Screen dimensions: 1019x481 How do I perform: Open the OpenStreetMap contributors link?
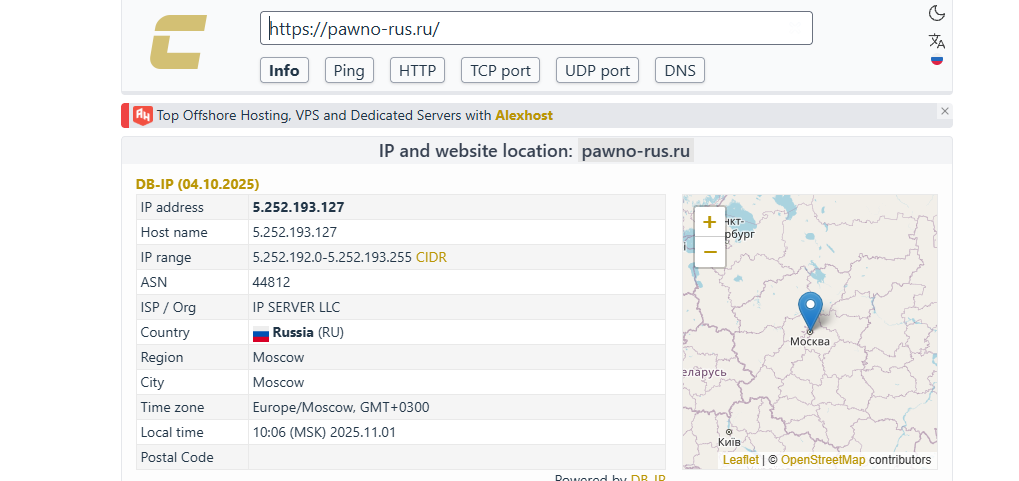point(822,460)
